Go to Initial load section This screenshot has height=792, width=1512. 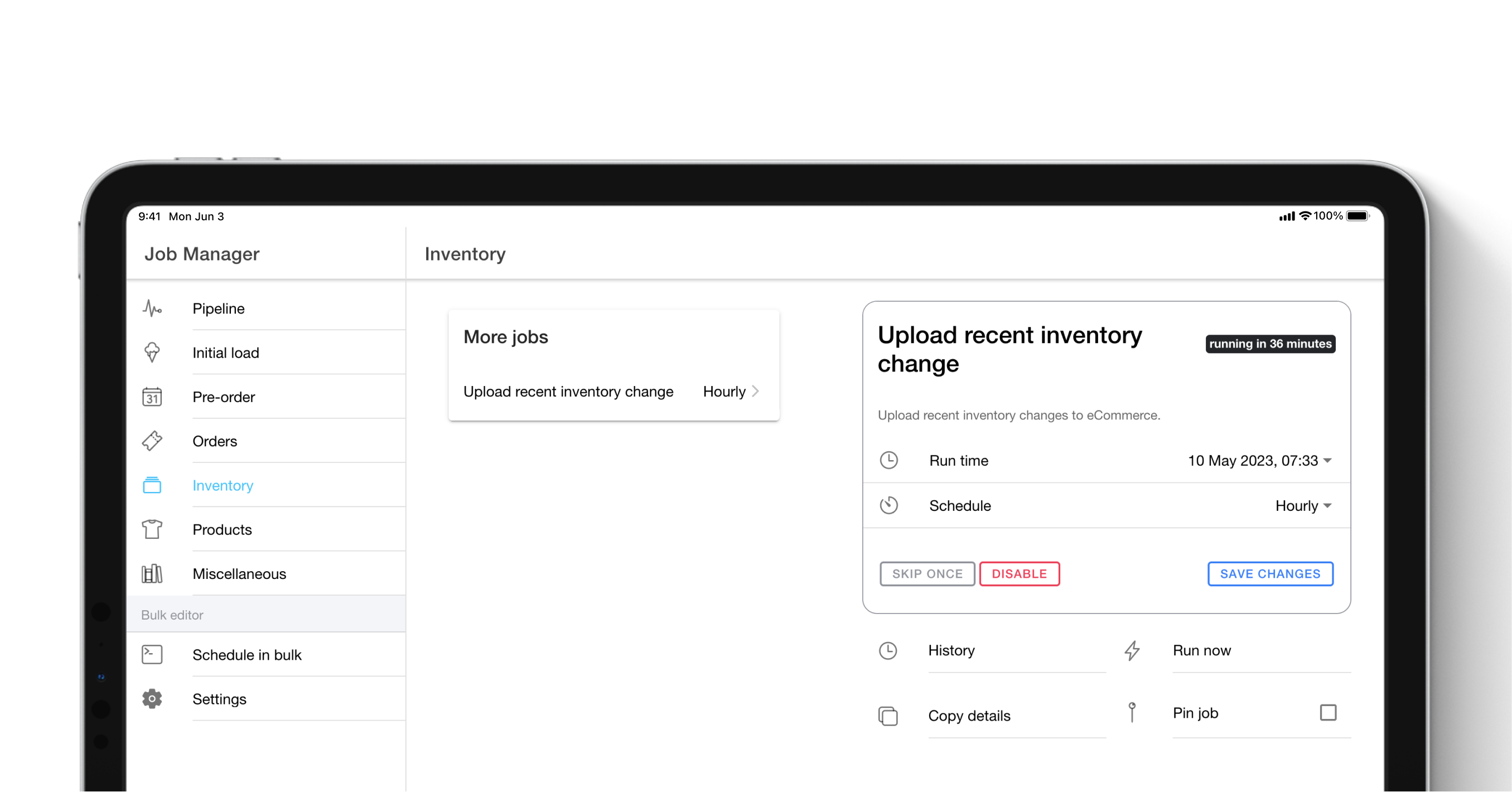pos(267,352)
